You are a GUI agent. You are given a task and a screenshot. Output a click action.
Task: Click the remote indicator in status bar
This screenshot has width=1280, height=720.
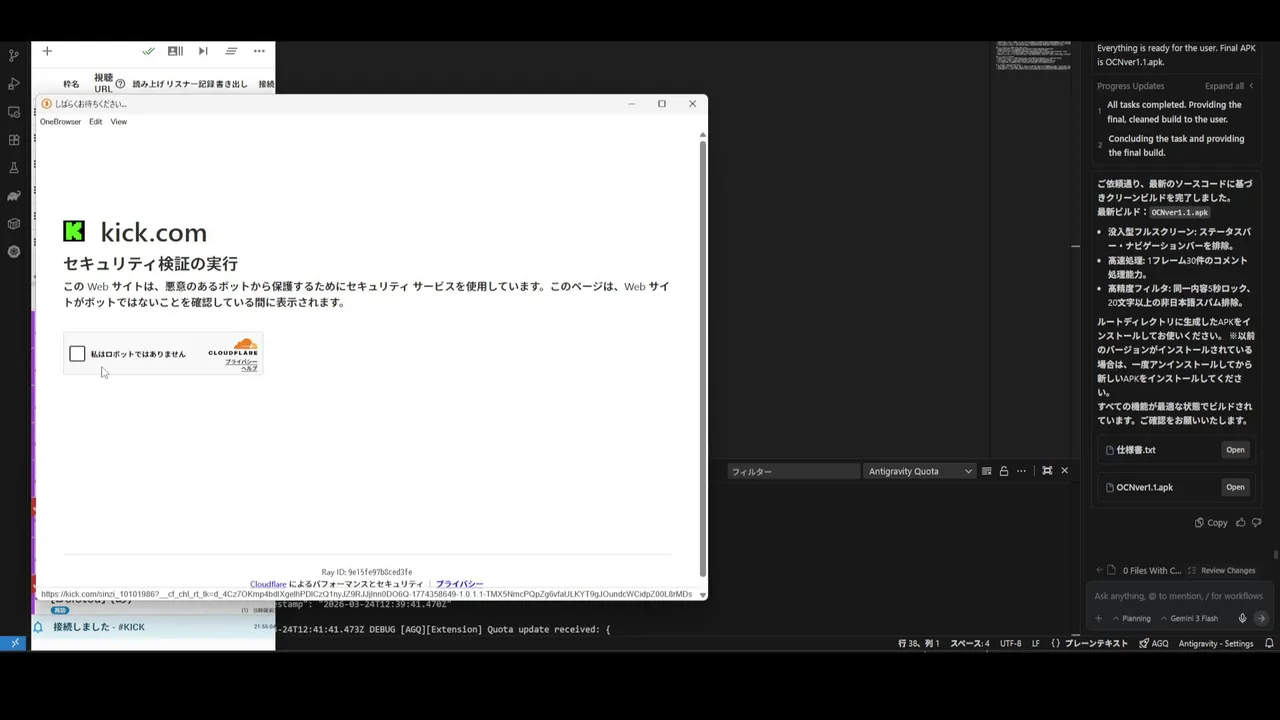[15, 643]
